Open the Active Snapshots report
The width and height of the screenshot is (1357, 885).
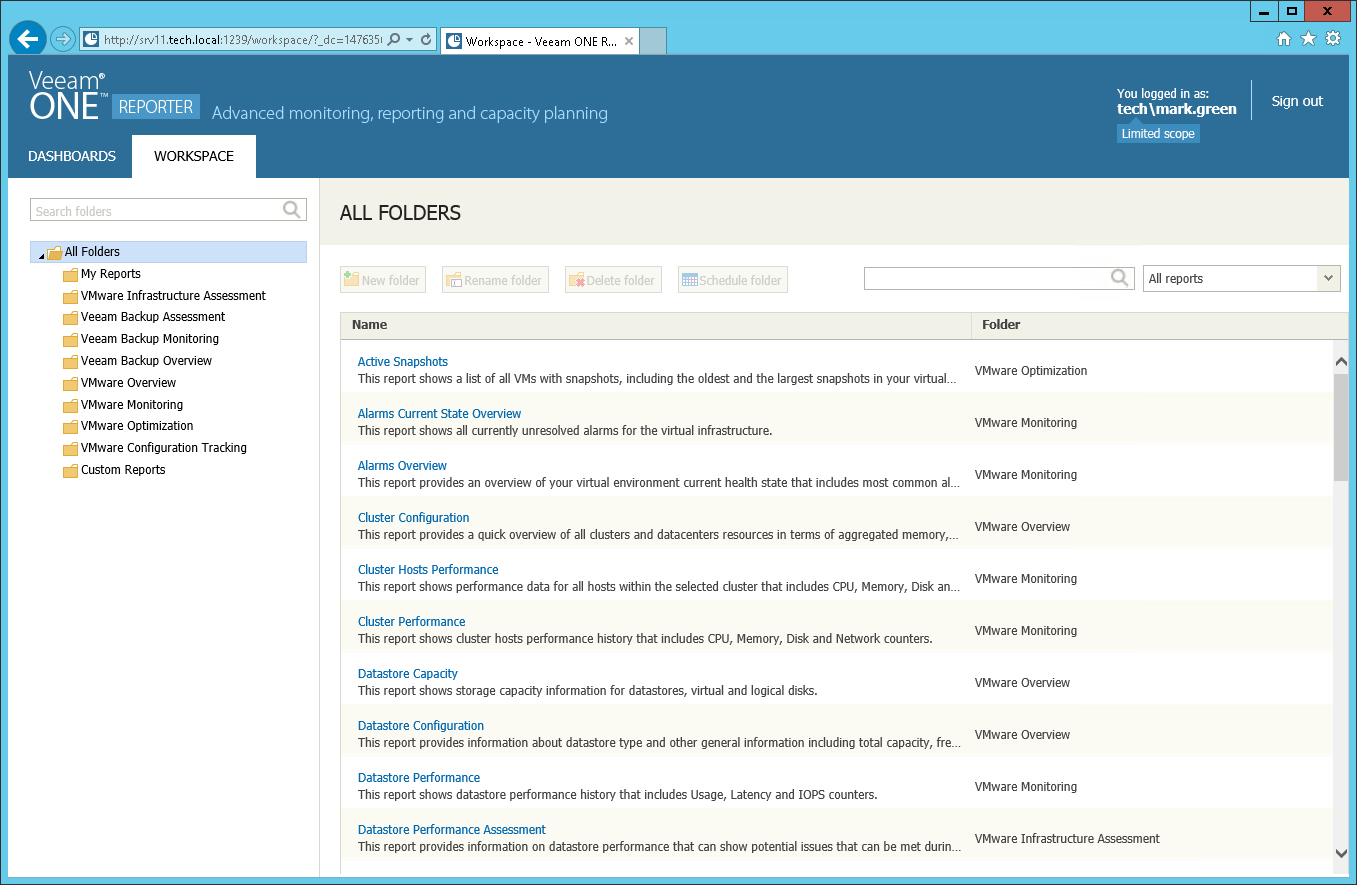tap(403, 362)
